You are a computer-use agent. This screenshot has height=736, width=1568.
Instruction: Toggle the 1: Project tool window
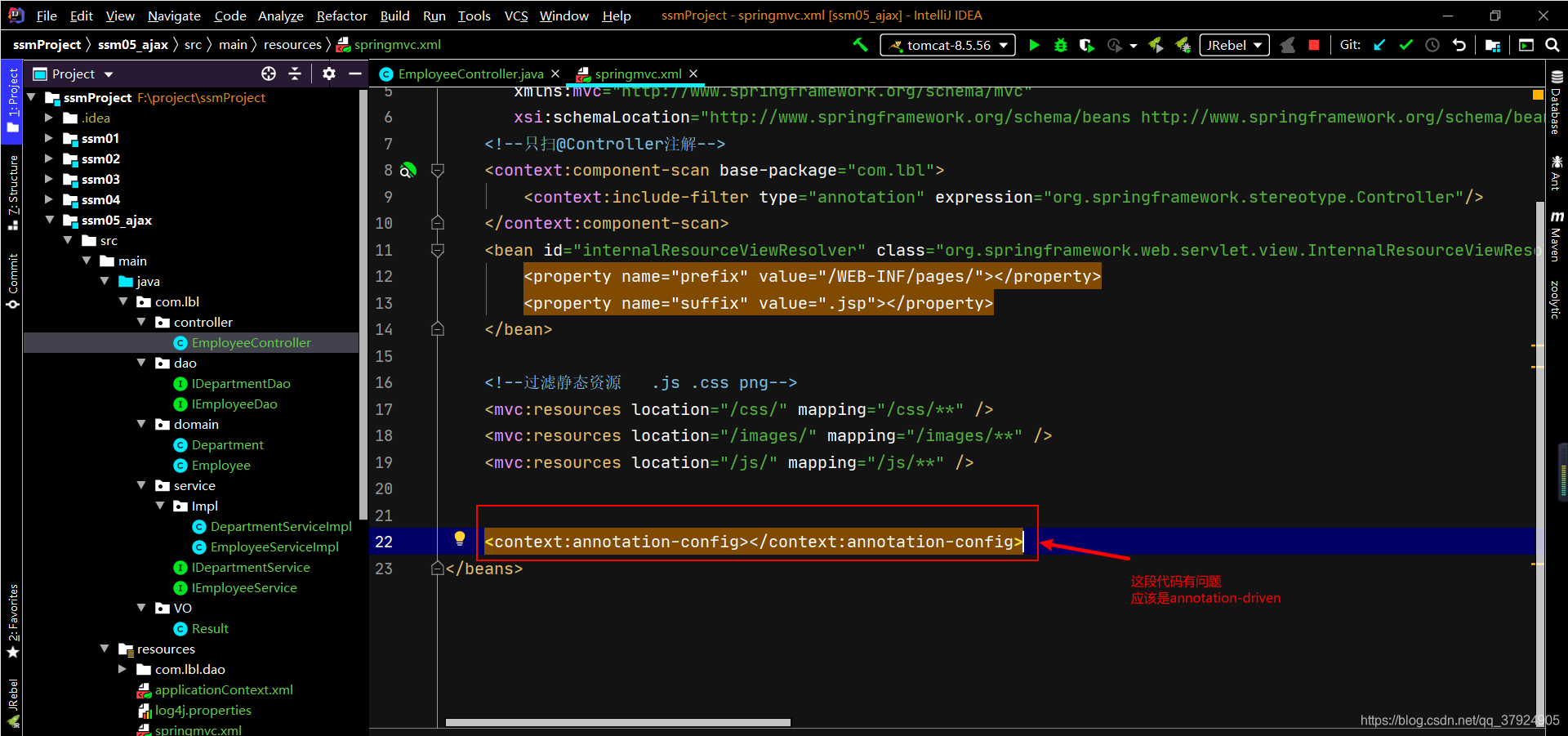(12, 100)
